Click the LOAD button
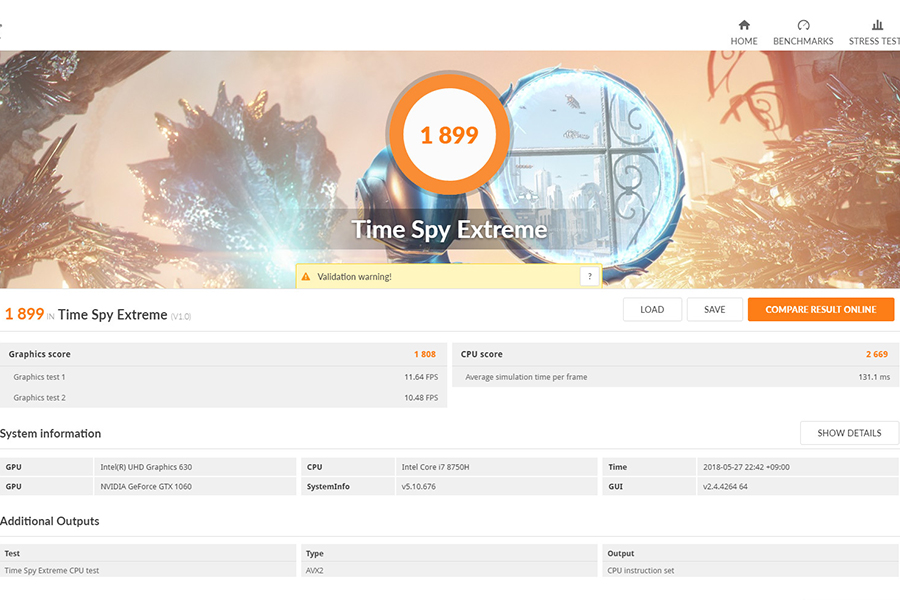Screen dimensions: 900x600 click(x=652, y=309)
